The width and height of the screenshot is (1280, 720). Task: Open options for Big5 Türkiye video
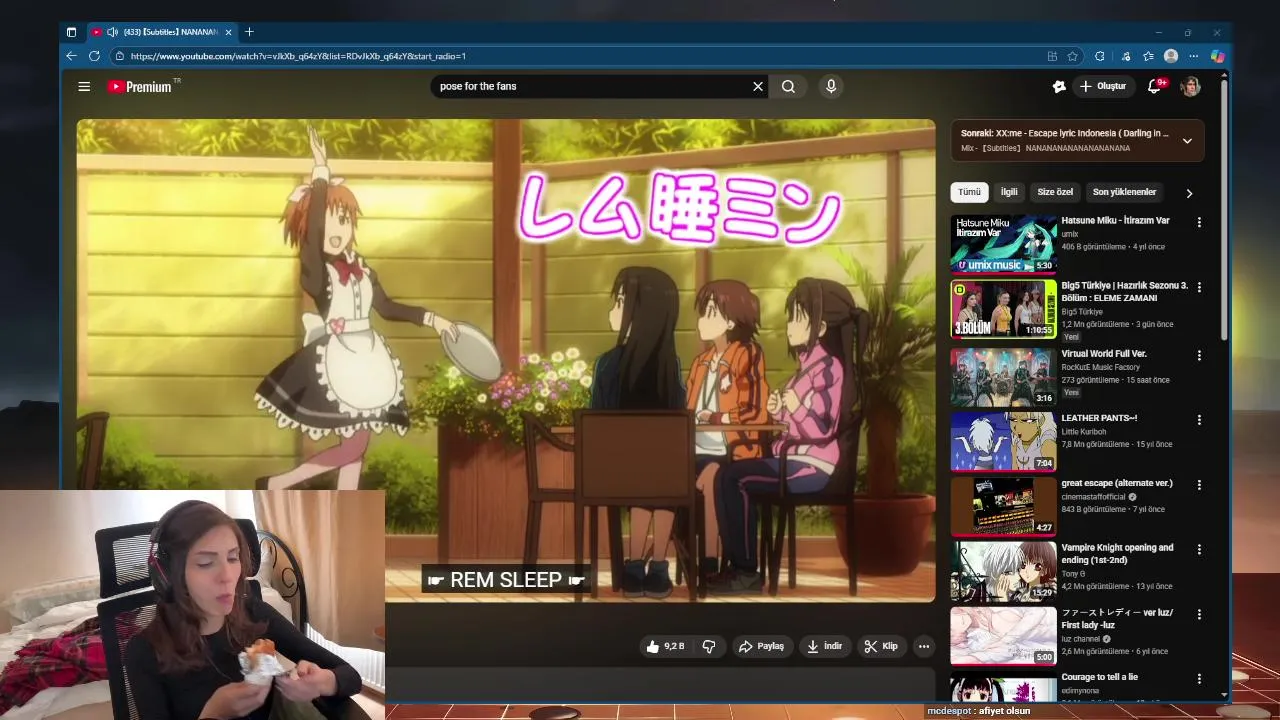1199,287
